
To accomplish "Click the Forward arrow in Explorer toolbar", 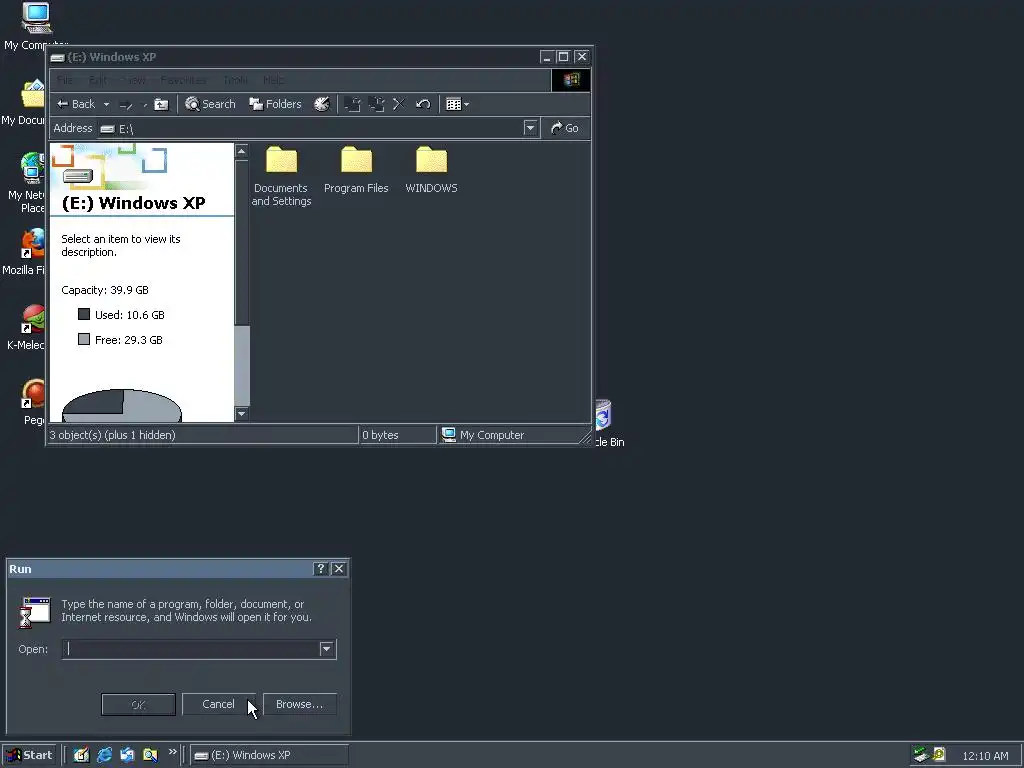I will pyautogui.click(x=125, y=104).
